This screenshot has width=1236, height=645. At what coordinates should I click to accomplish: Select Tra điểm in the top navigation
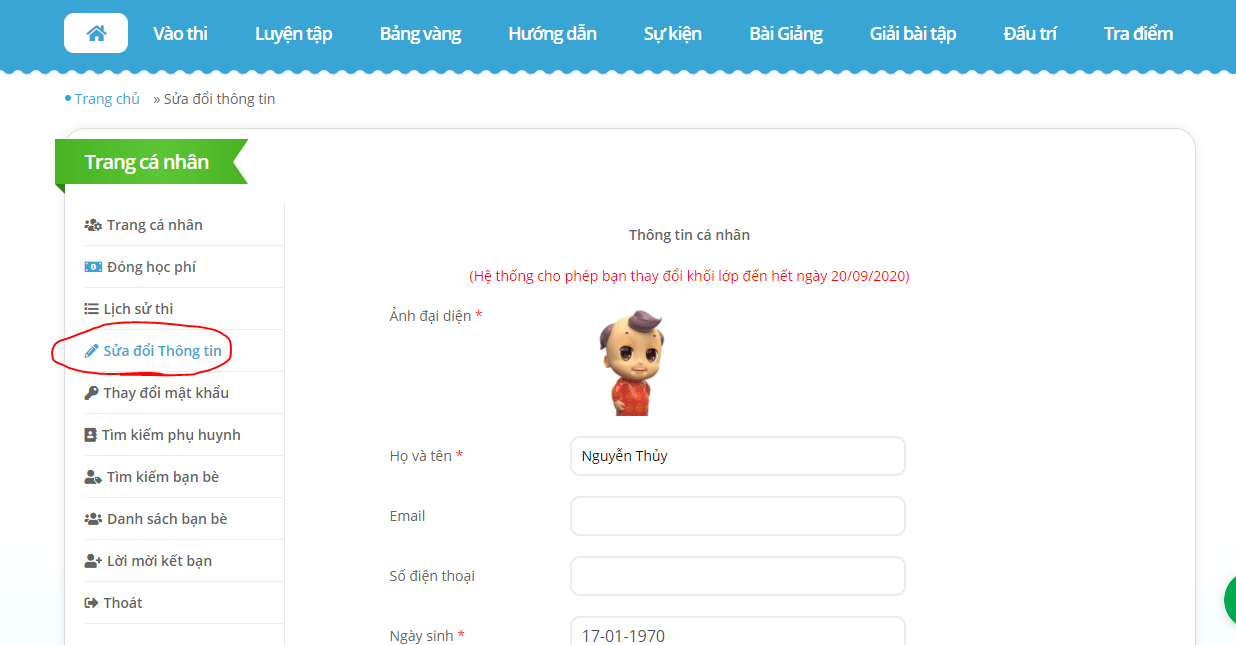point(1138,33)
